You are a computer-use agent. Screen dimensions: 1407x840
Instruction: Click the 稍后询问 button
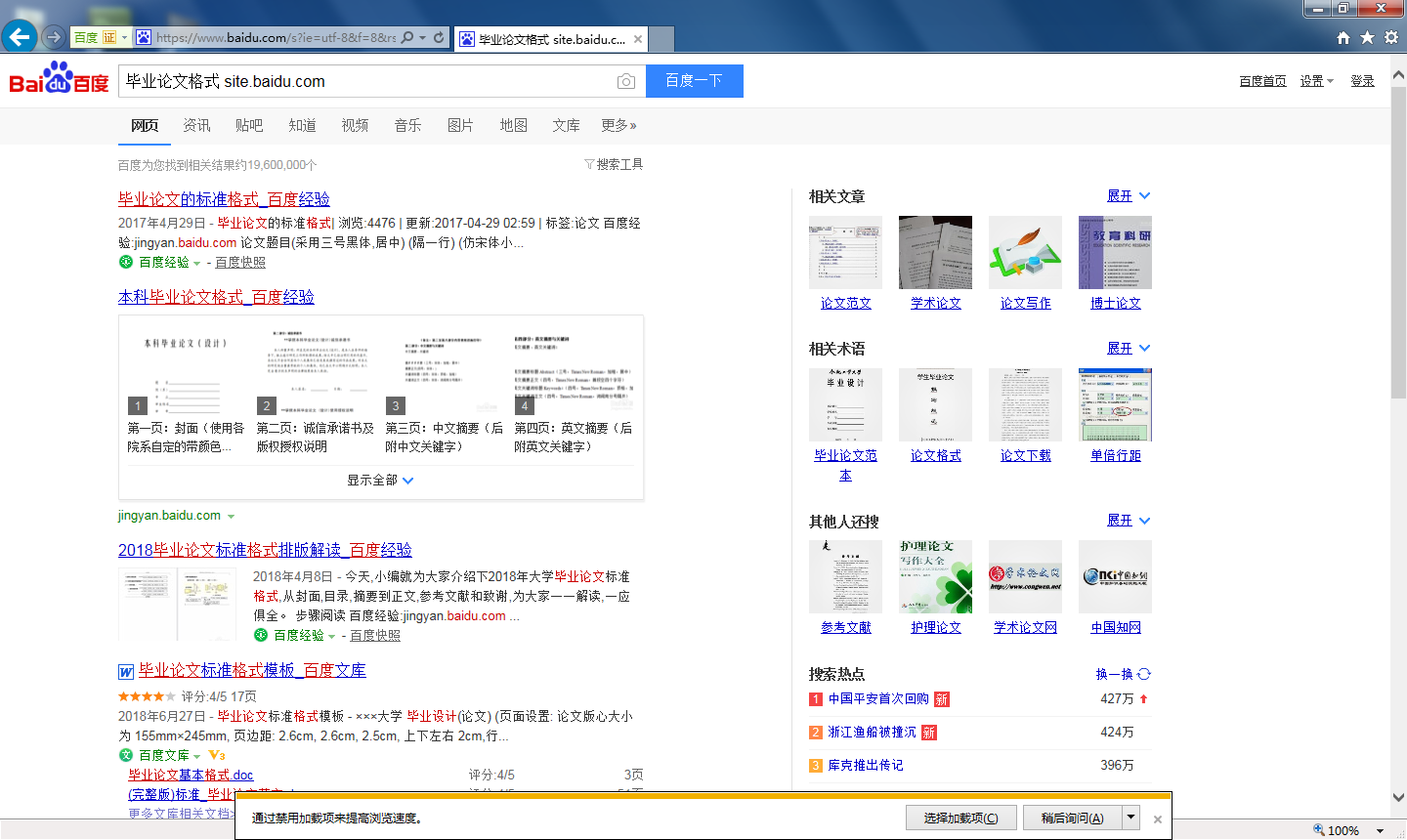(1072, 818)
